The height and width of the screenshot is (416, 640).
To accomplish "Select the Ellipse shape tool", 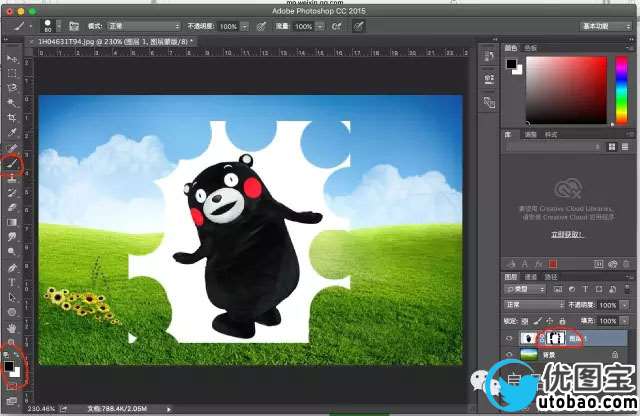I will pyautogui.click(x=12, y=312).
